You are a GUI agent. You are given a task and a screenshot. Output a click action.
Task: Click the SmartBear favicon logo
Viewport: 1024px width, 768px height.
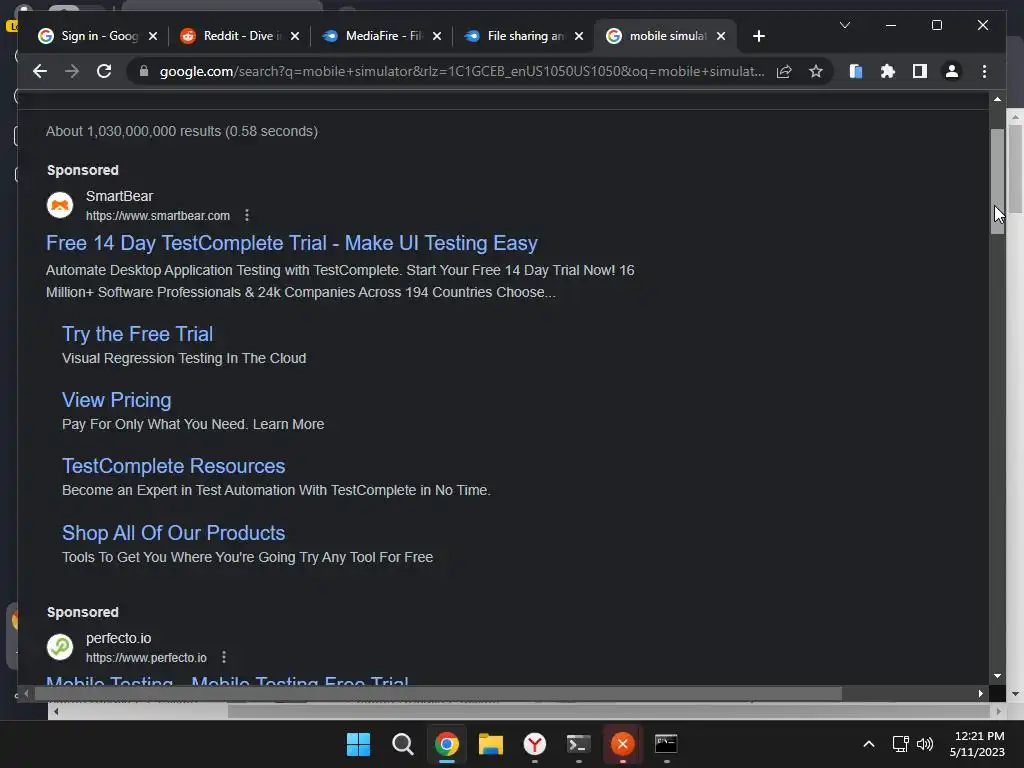60,205
